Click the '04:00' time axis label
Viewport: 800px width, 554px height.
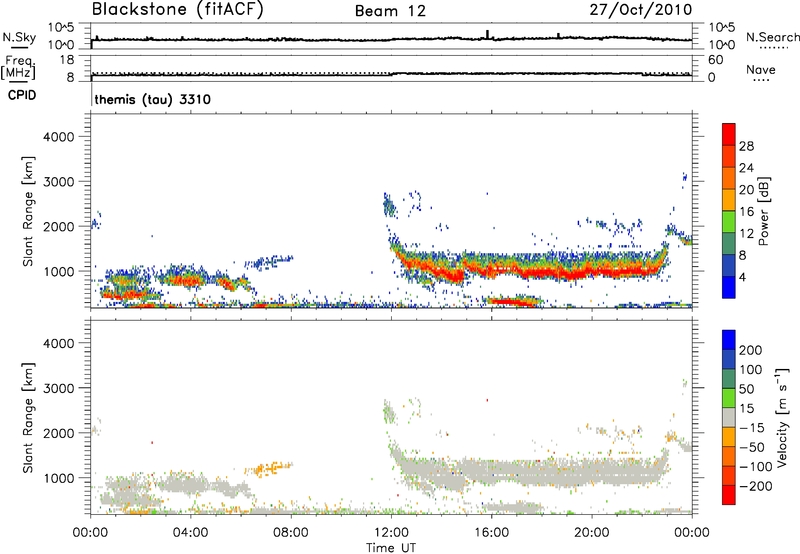click(190, 533)
